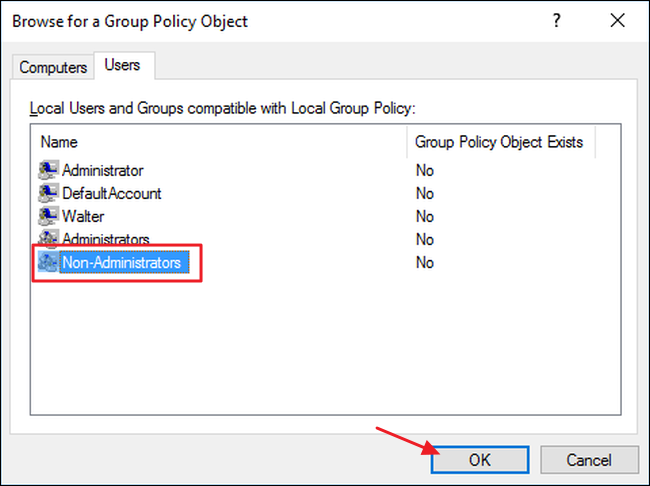
Task: Click the Non-Administrators group icon
Action: pyautogui.click(x=48, y=262)
